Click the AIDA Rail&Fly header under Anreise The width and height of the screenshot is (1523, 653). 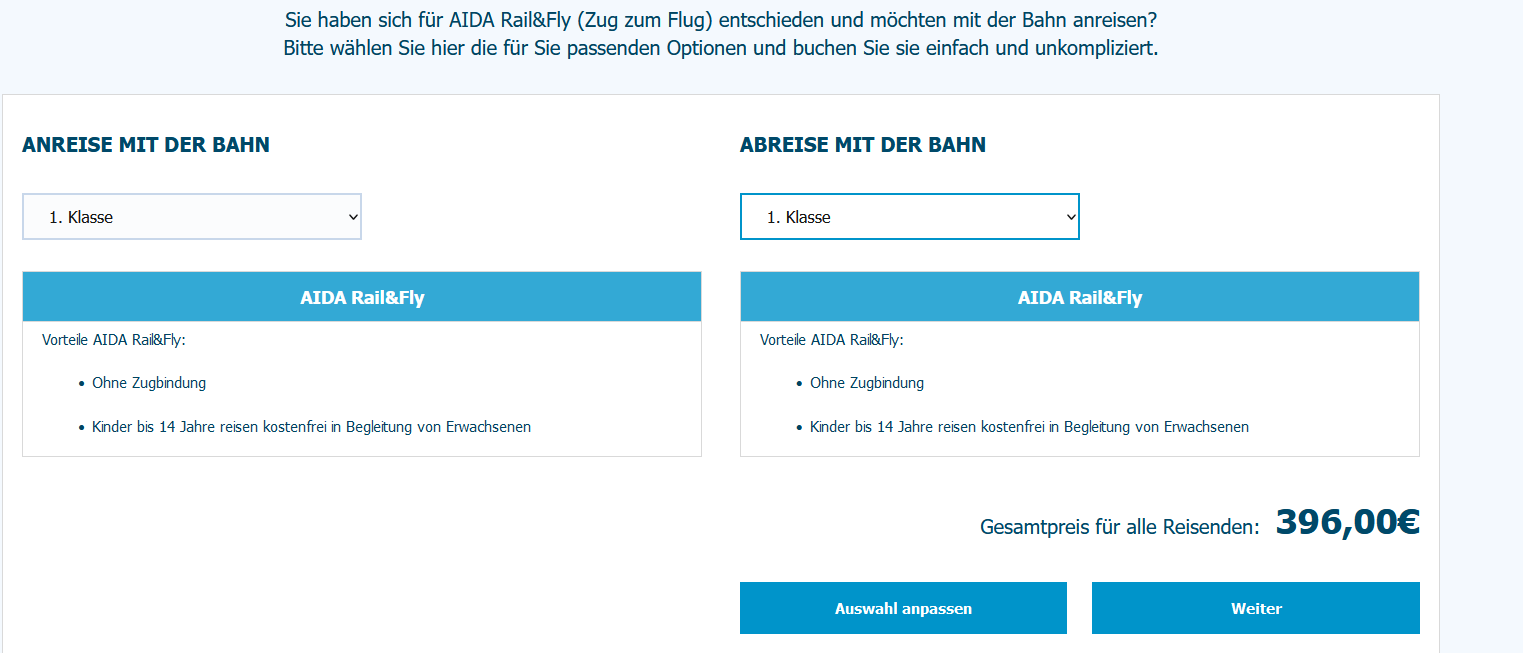tap(362, 297)
